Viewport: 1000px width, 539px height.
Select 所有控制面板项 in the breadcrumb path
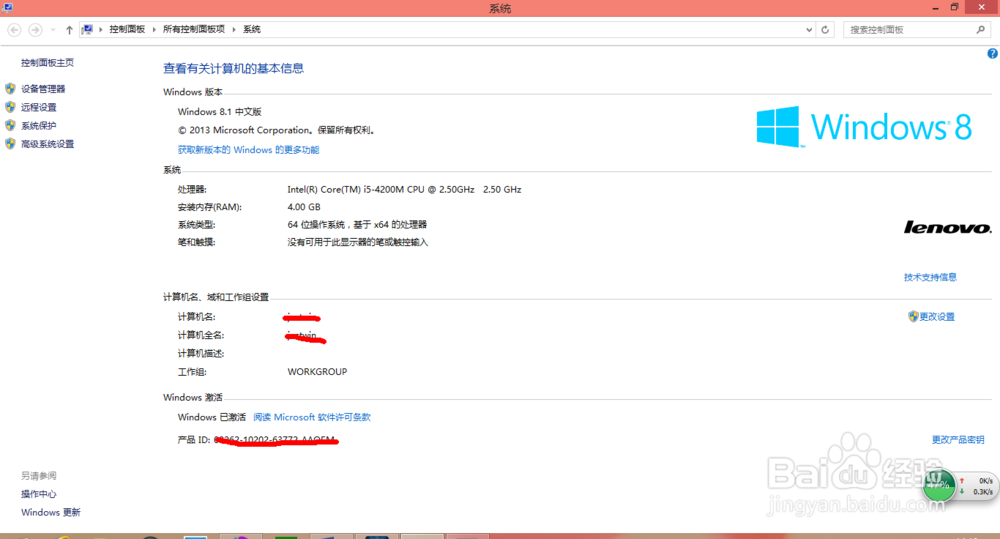click(193, 29)
